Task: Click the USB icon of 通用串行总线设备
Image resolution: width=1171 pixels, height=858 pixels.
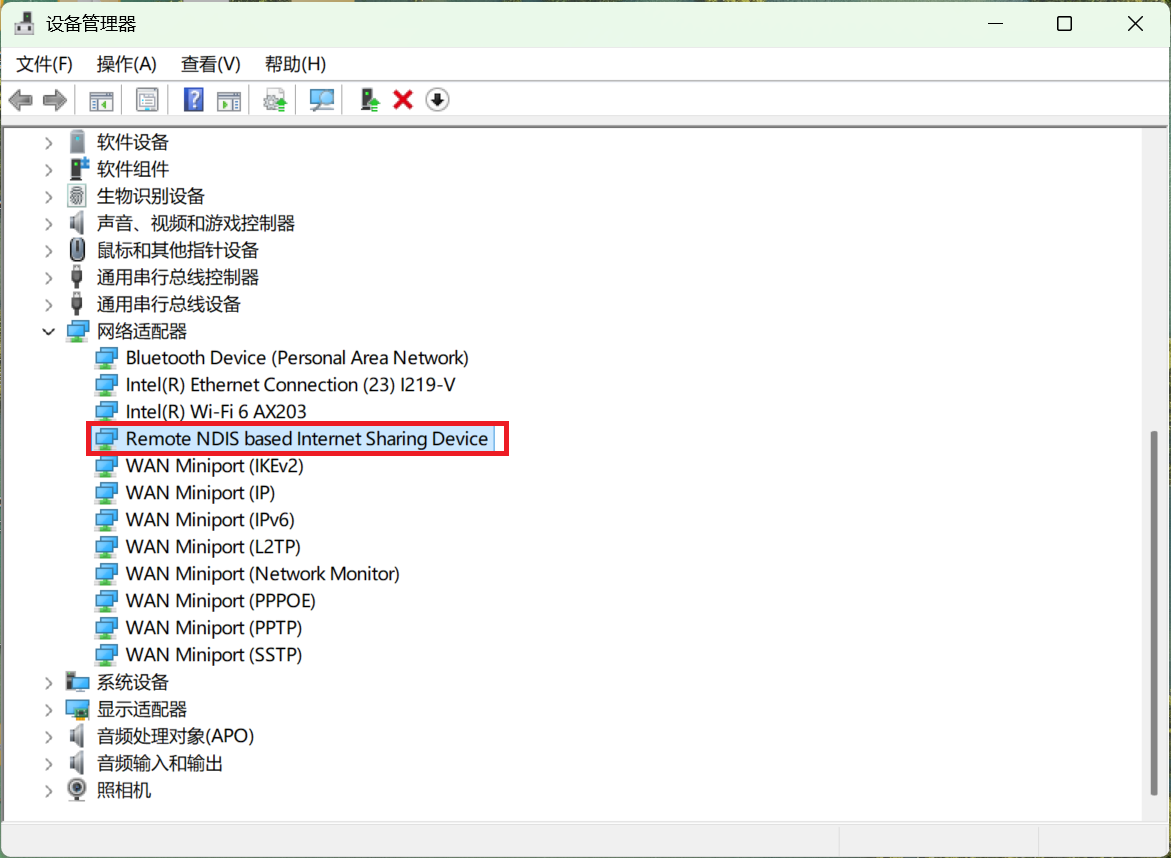Action: coord(77,304)
